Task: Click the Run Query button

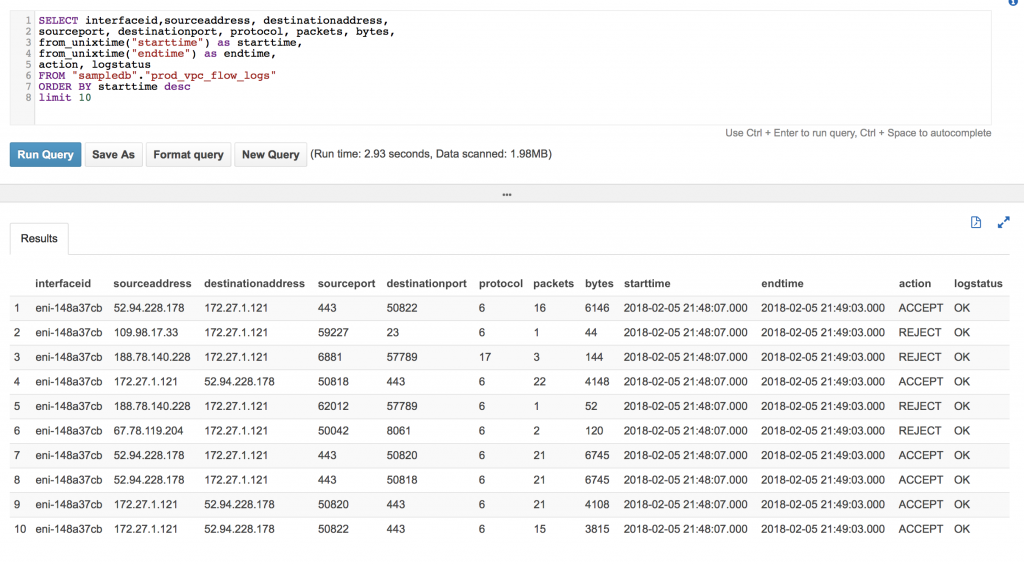Action: 45,155
